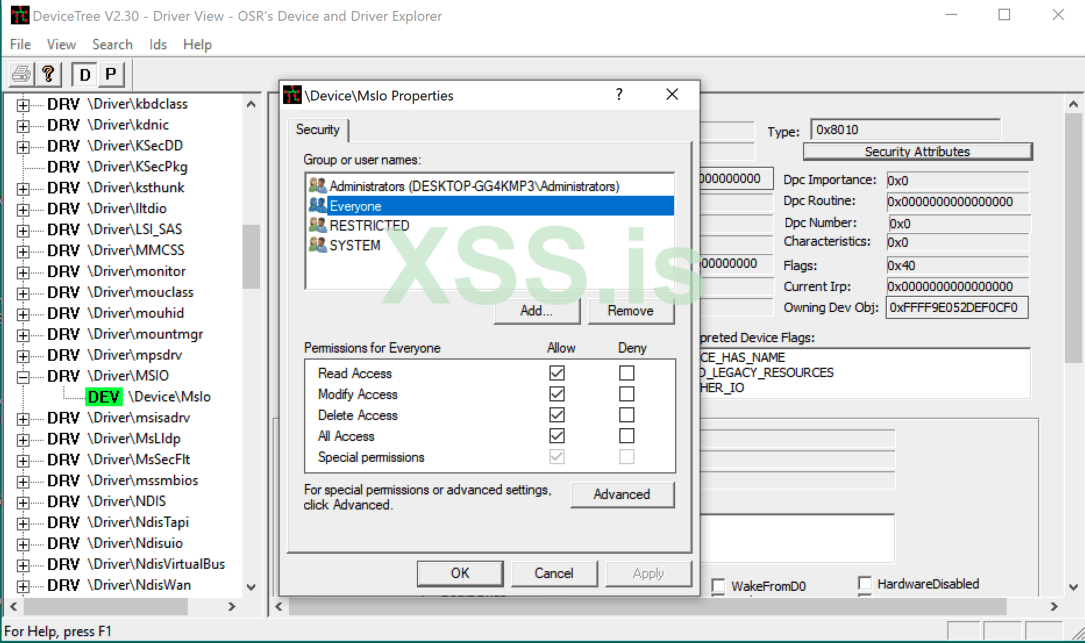Collapse the \Driver\MSIO node

point(23,377)
